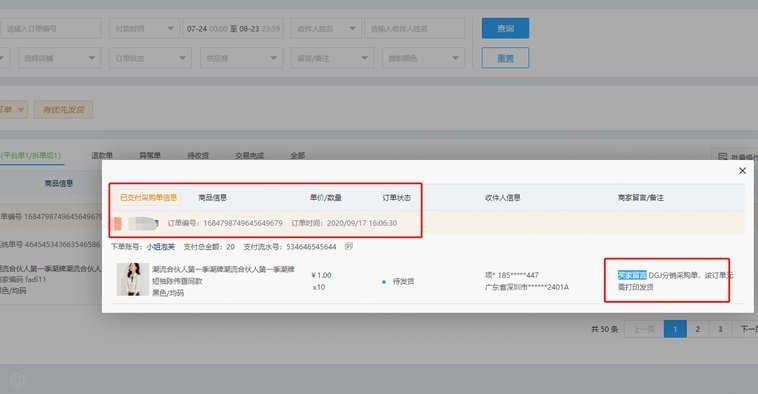The image size is (758, 394).
Task: Open the 付款时间 dropdown
Action: click(x=144, y=29)
